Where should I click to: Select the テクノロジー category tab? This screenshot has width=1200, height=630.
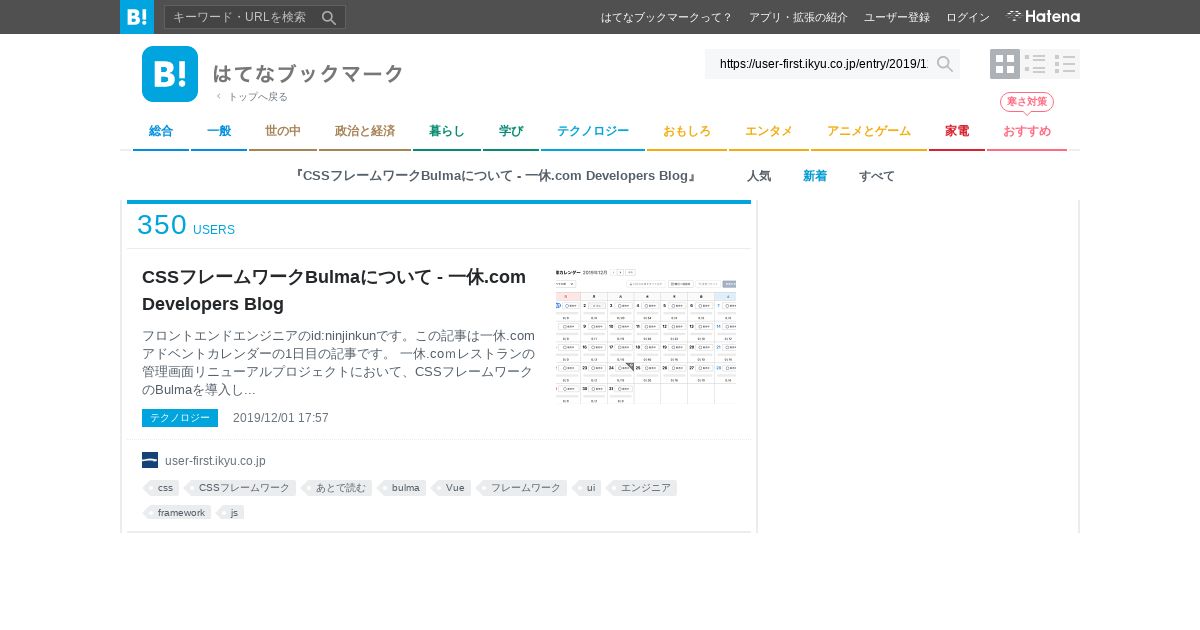point(593,132)
